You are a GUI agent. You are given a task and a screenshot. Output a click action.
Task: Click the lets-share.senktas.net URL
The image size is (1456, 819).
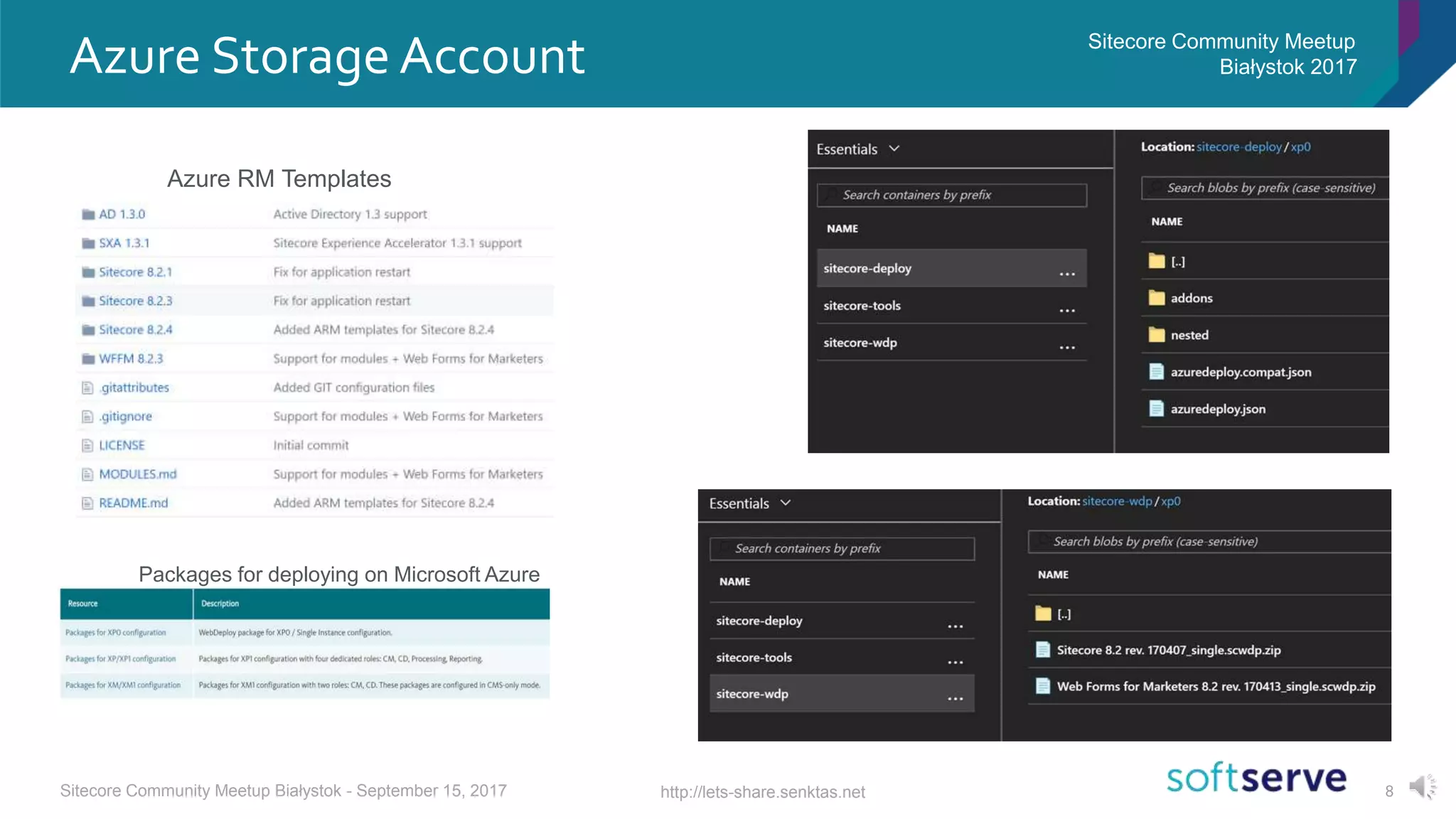coord(762,792)
